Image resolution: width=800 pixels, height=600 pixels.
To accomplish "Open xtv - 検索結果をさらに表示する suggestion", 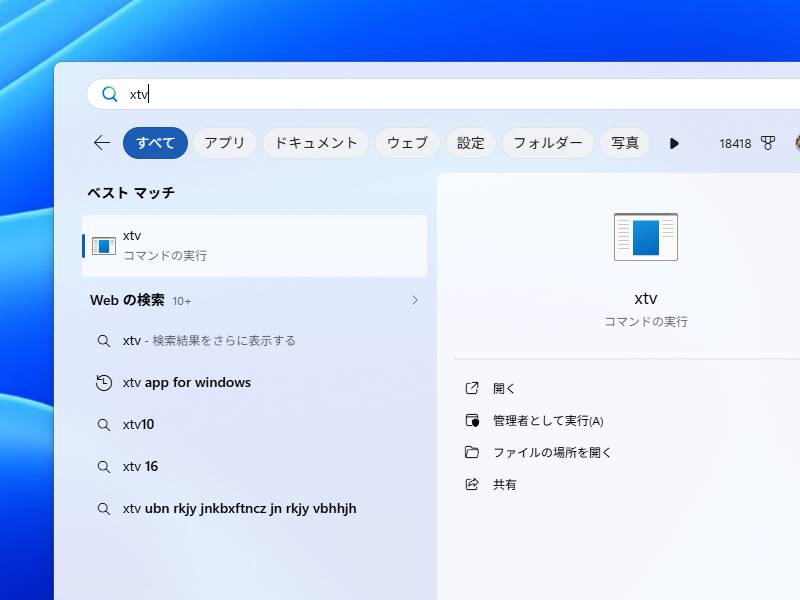I will (x=255, y=341).
